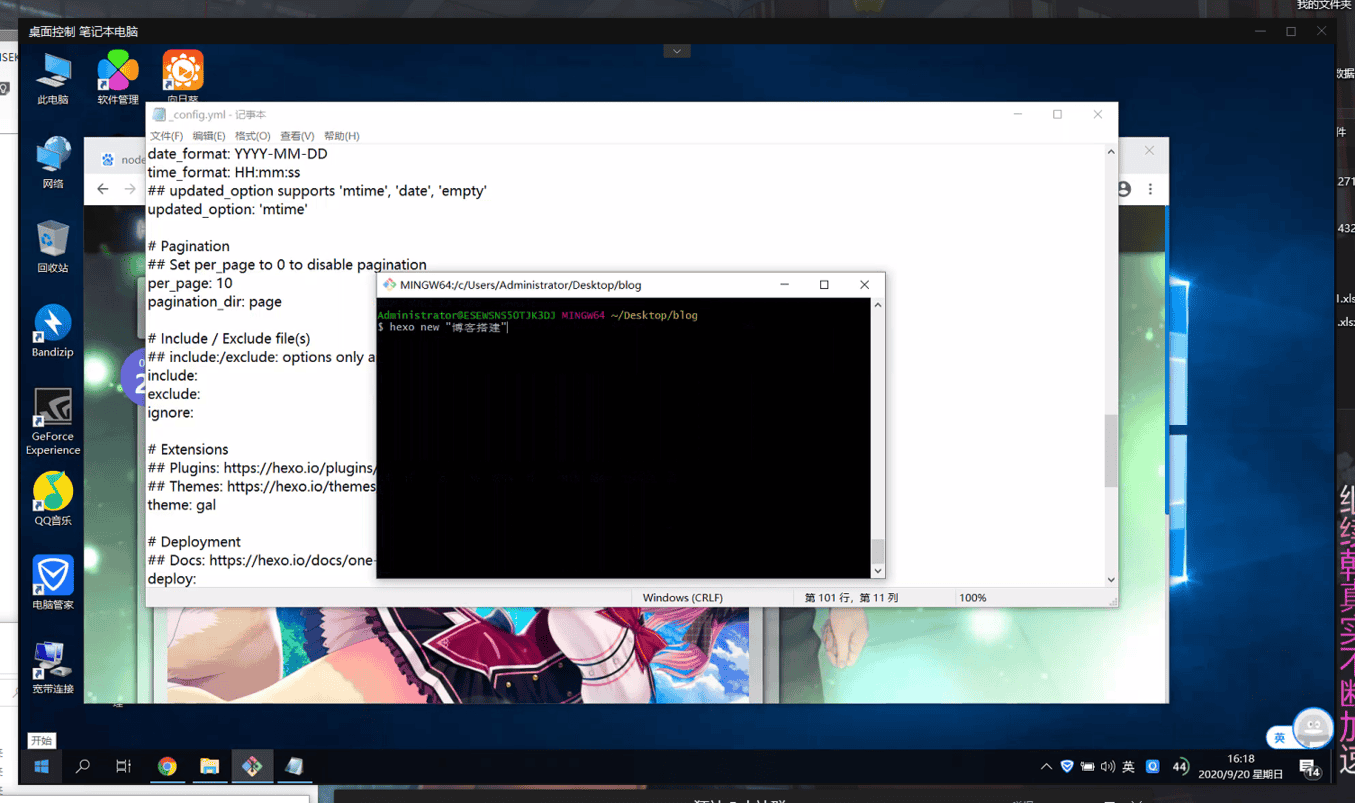The width and height of the screenshot is (1355, 803).
Task: Switch to Git Bash taskbar icon
Action: tap(252, 766)
